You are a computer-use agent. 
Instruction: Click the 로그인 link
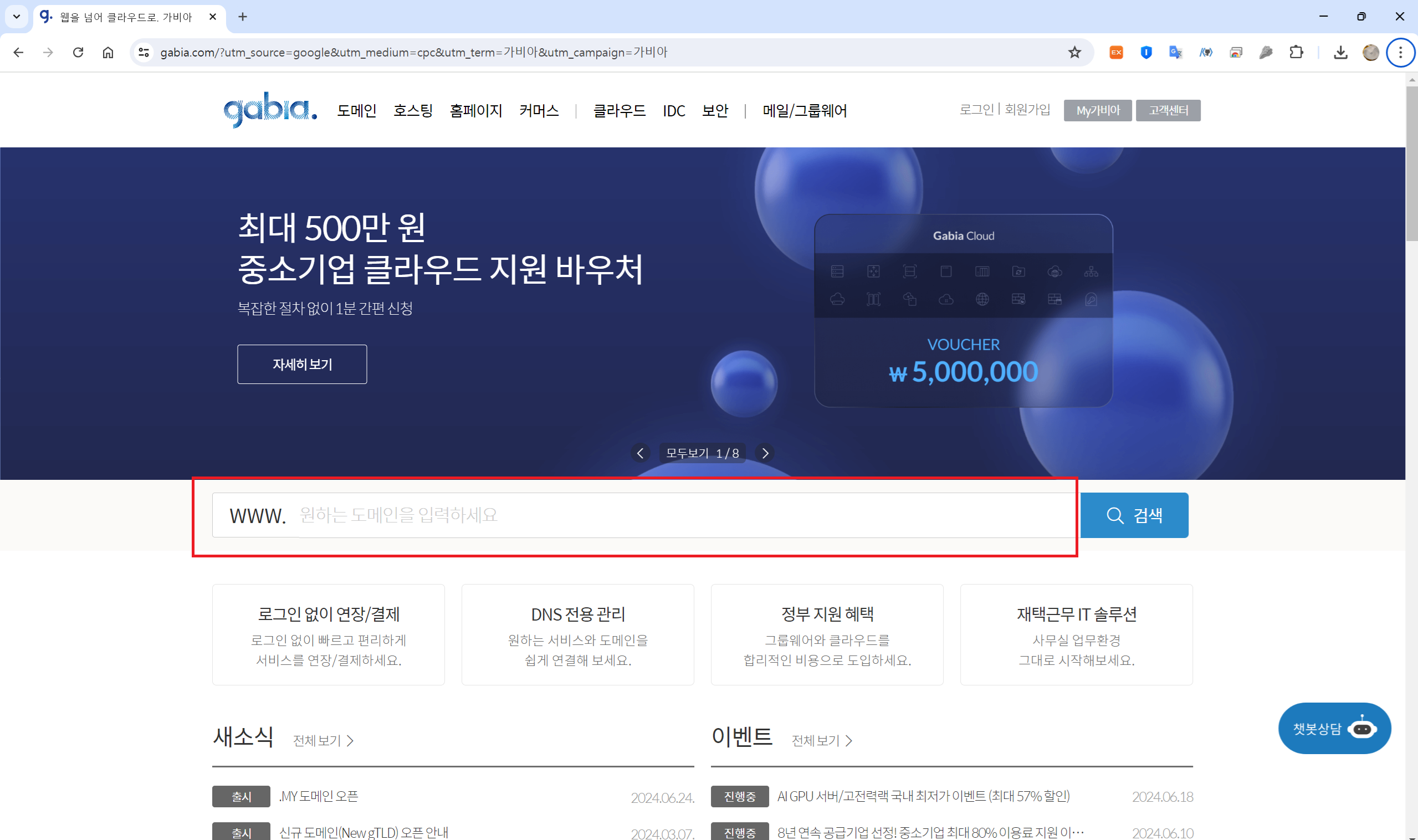[x=976, y=109]
